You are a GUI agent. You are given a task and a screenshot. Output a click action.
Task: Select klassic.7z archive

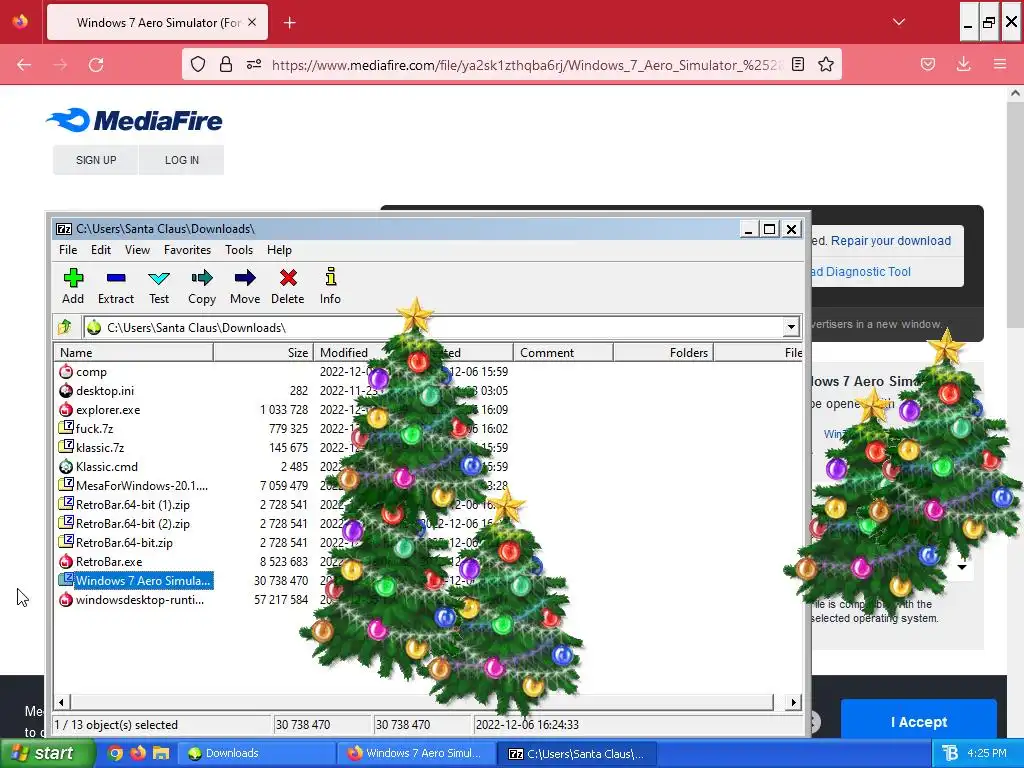pos(91,447)
